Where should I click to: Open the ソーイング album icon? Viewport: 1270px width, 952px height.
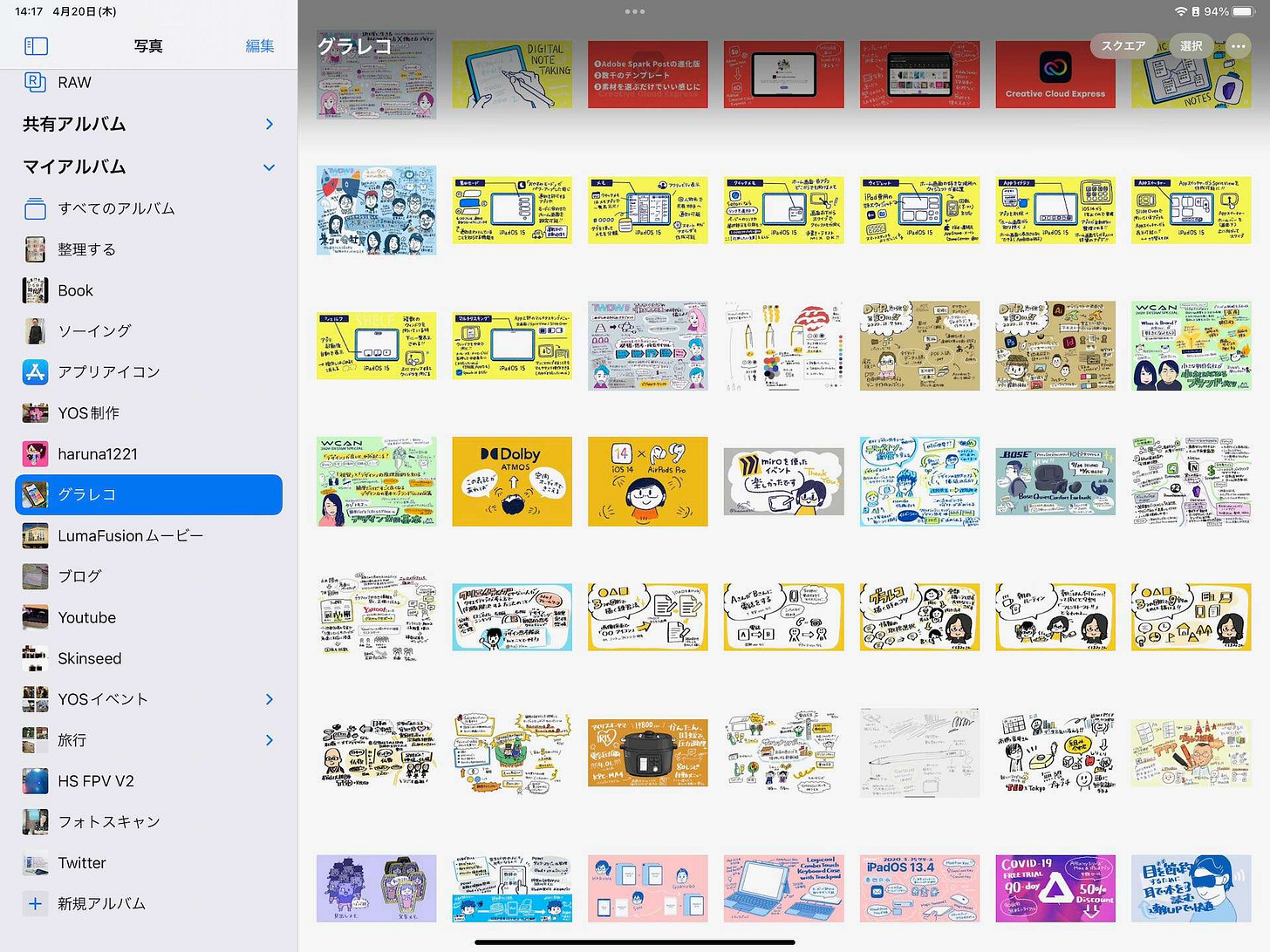[35, 331]
